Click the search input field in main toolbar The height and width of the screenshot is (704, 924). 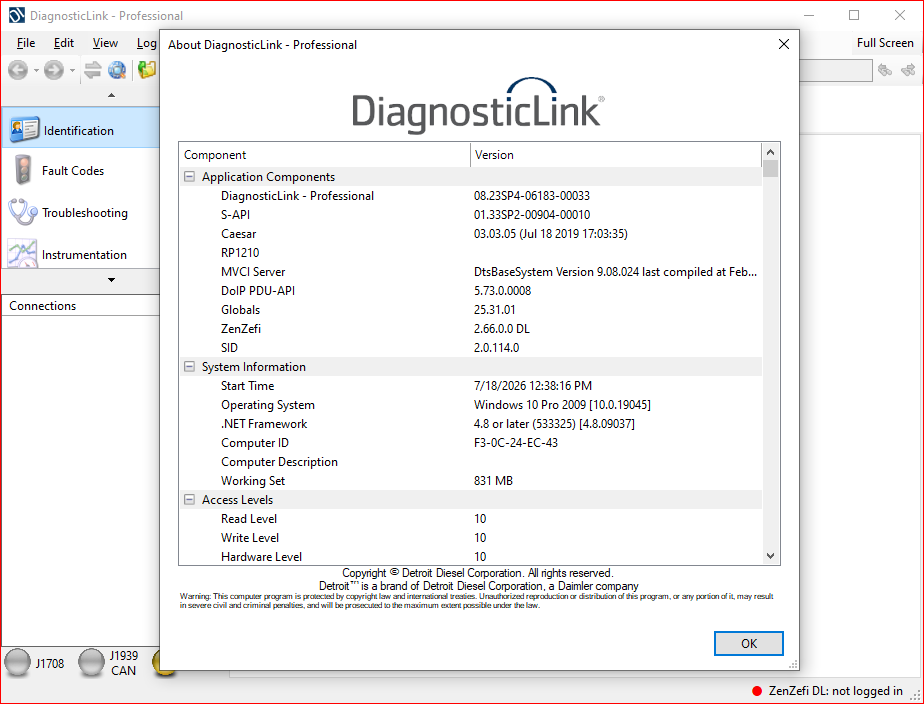tap(836, 70)
